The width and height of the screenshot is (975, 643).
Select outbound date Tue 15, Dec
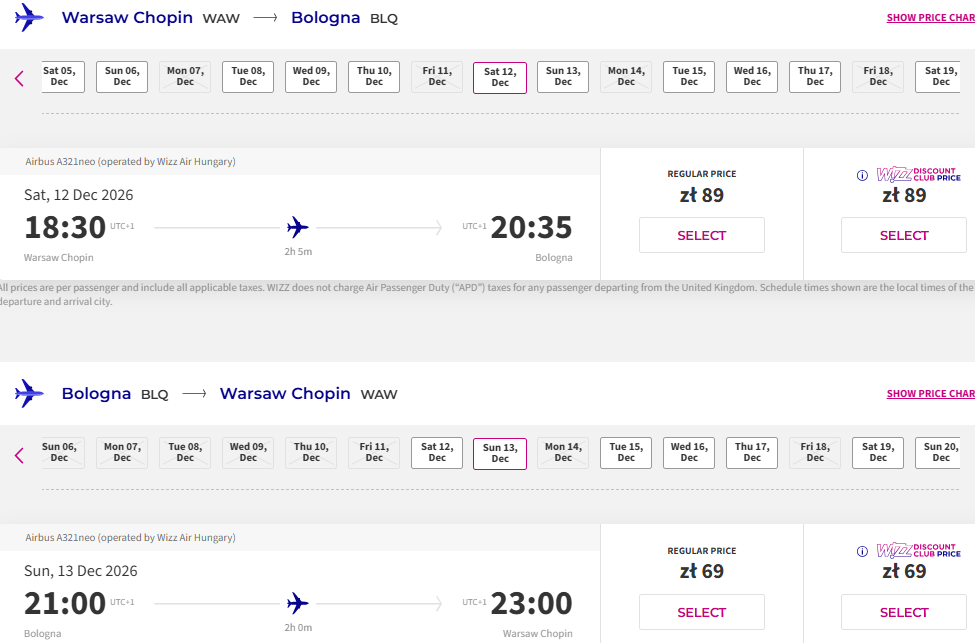pos(689,77)
